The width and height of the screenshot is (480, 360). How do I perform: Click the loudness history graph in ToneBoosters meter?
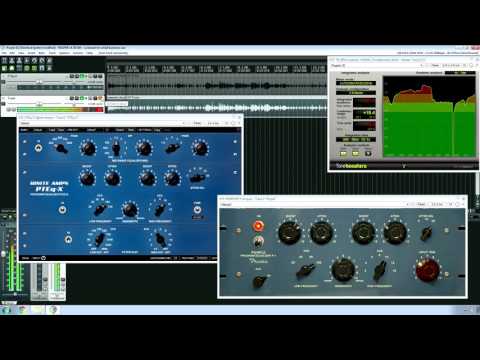(429, 117)
